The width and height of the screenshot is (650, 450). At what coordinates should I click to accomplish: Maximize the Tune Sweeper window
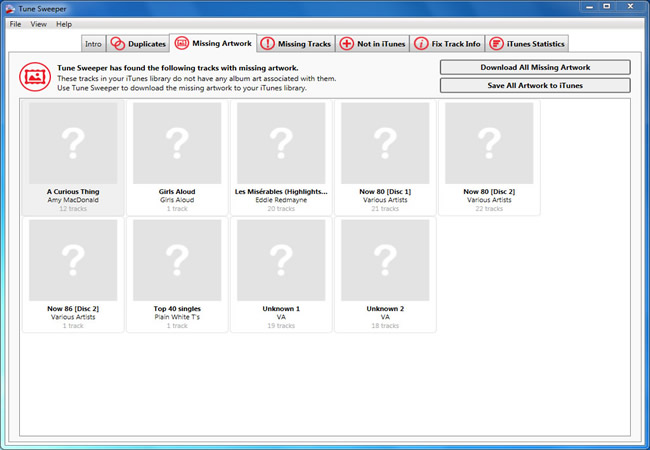606,7
